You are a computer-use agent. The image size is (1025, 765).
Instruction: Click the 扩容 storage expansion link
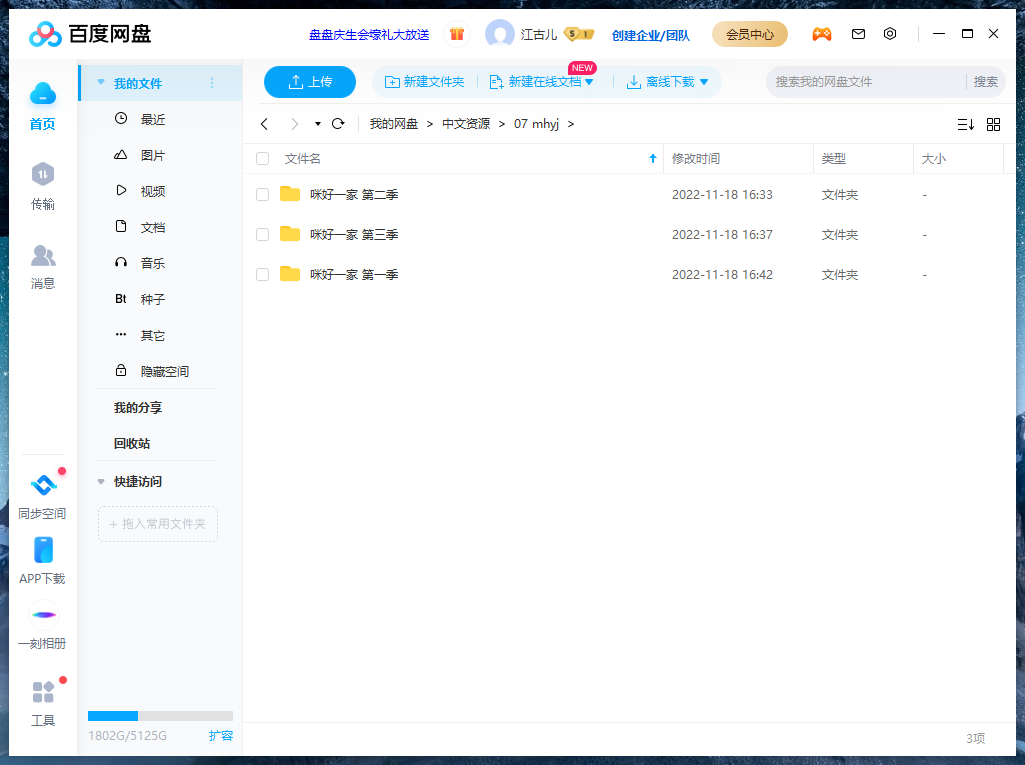click(221, 736)
